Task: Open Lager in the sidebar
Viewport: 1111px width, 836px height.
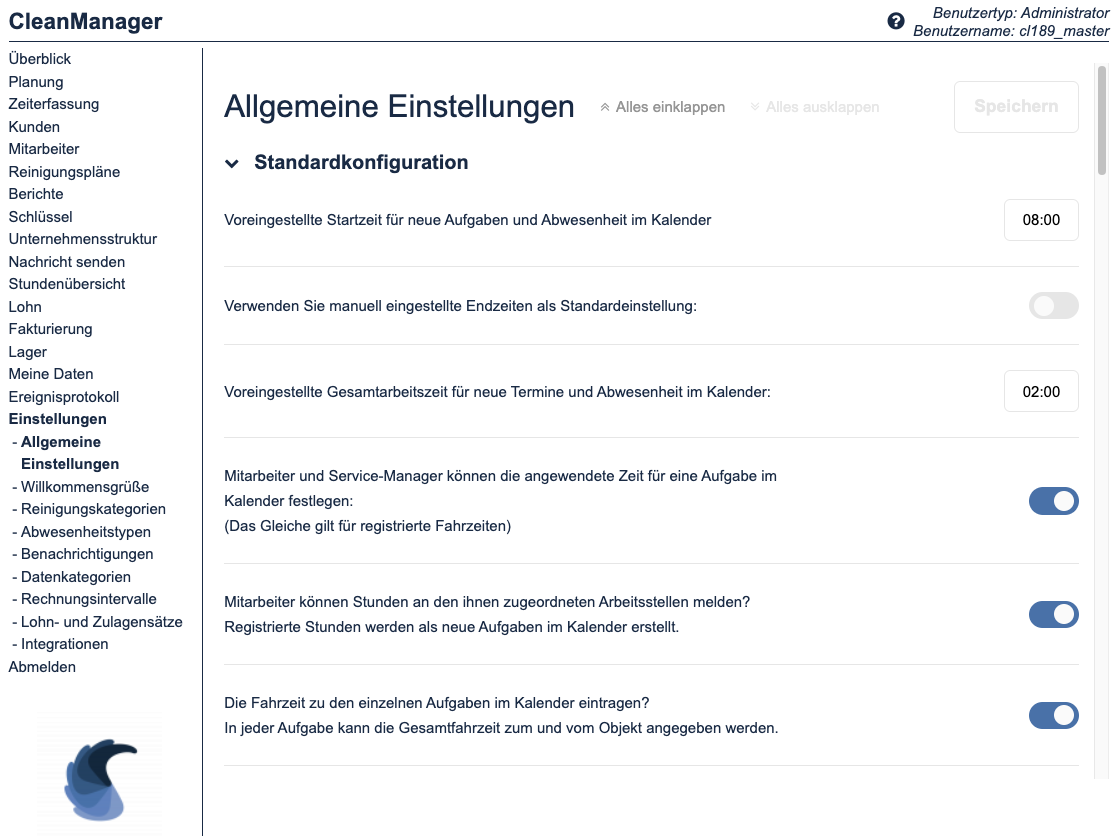Action: click(28, 351)
